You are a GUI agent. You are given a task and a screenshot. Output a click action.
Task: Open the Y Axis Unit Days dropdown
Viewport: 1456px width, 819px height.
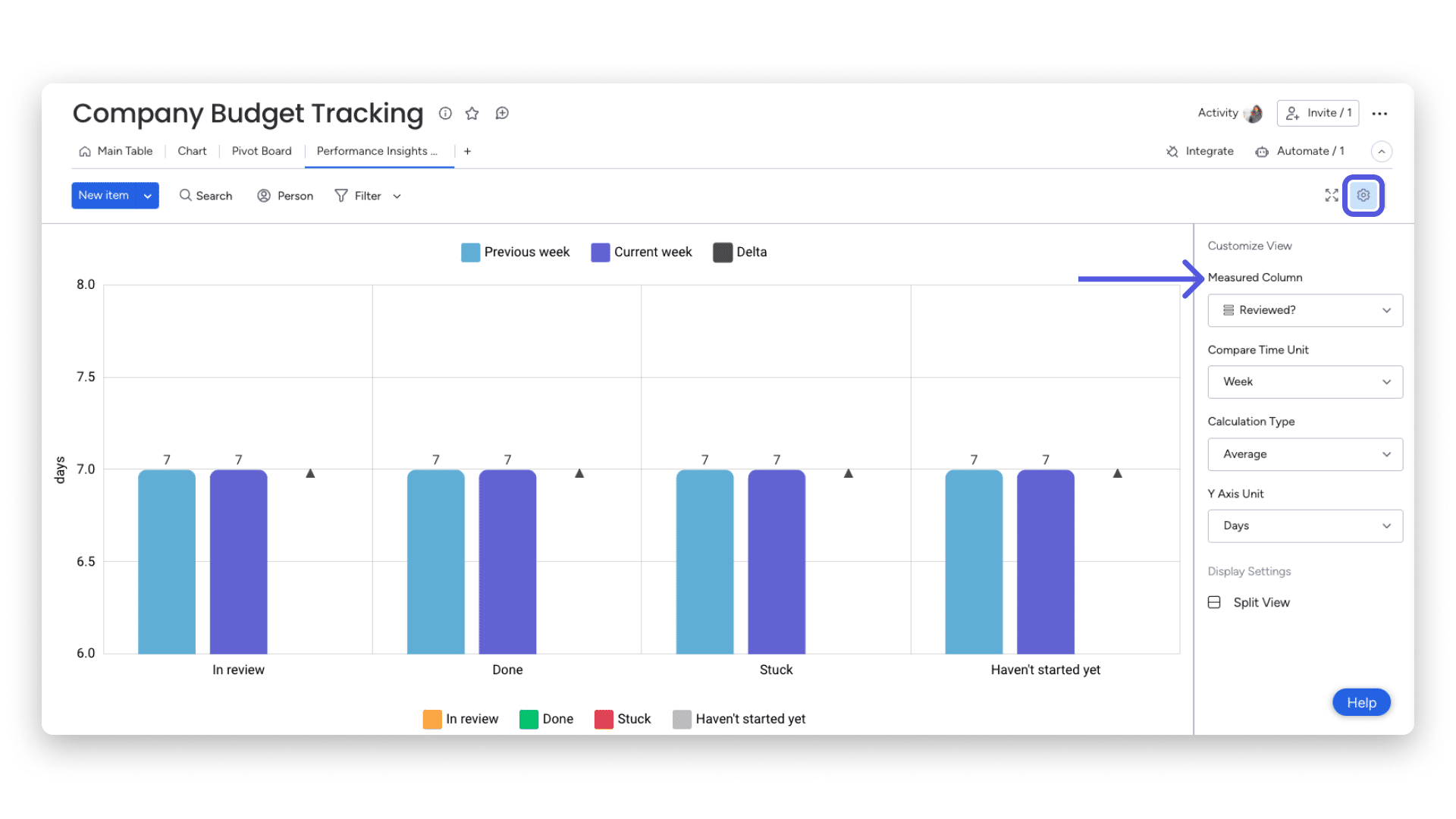click(1305, 526)
